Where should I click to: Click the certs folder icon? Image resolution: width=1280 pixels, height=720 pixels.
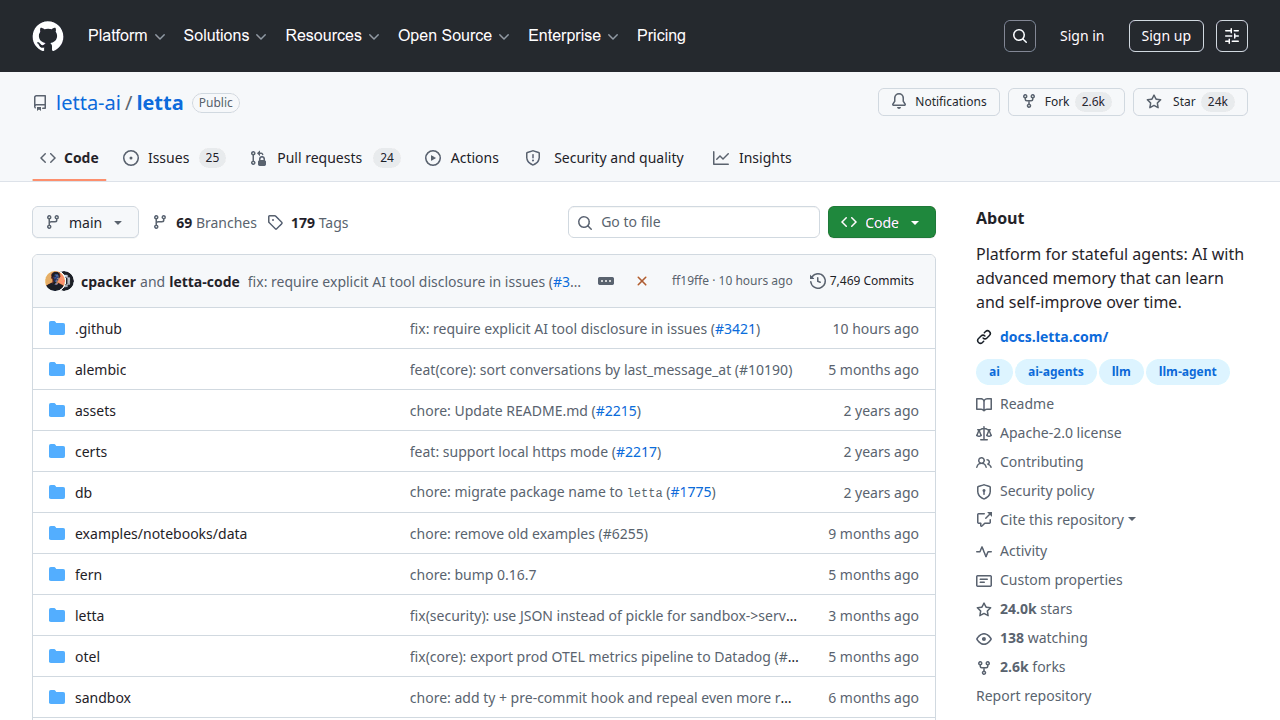tap(57, 452)
